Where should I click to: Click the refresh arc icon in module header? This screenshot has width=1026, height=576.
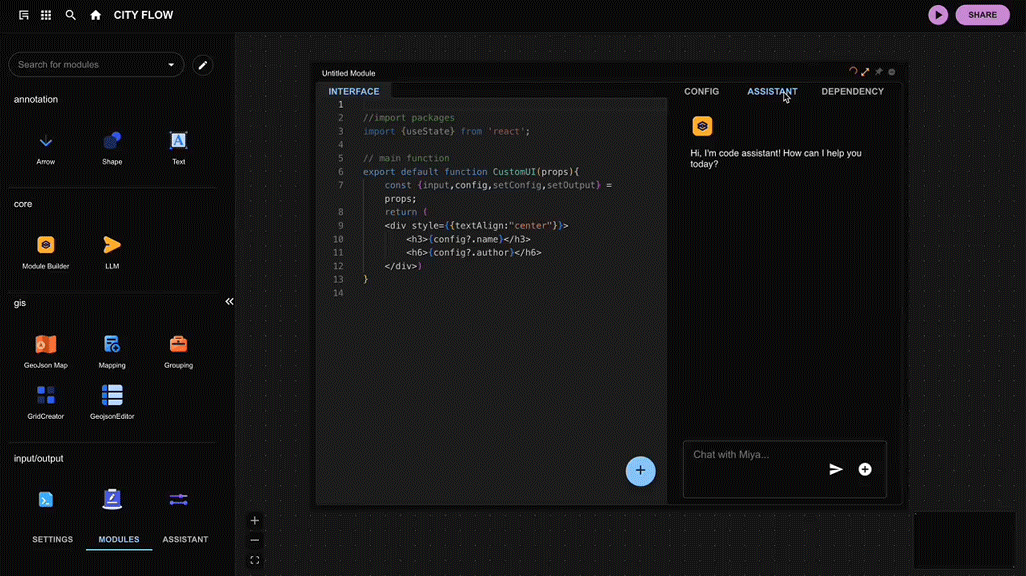853,71
